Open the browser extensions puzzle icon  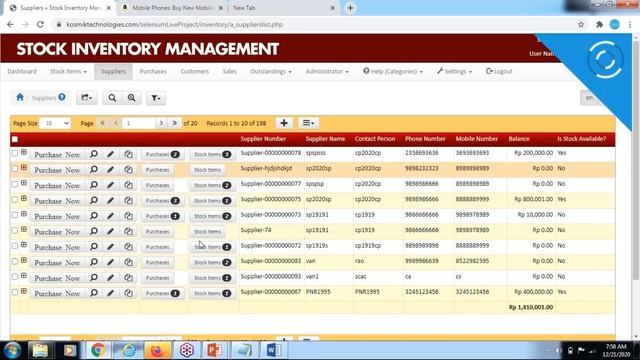point(599,24)
